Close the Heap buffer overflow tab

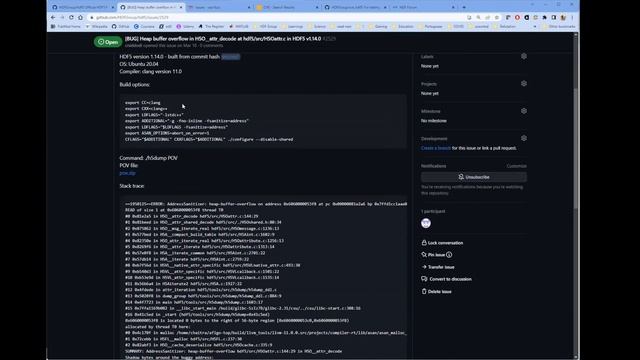181,7
